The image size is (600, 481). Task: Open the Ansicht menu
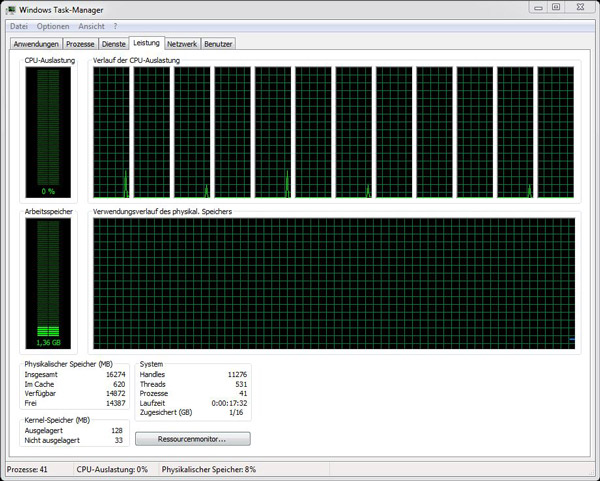pos(91,26)
